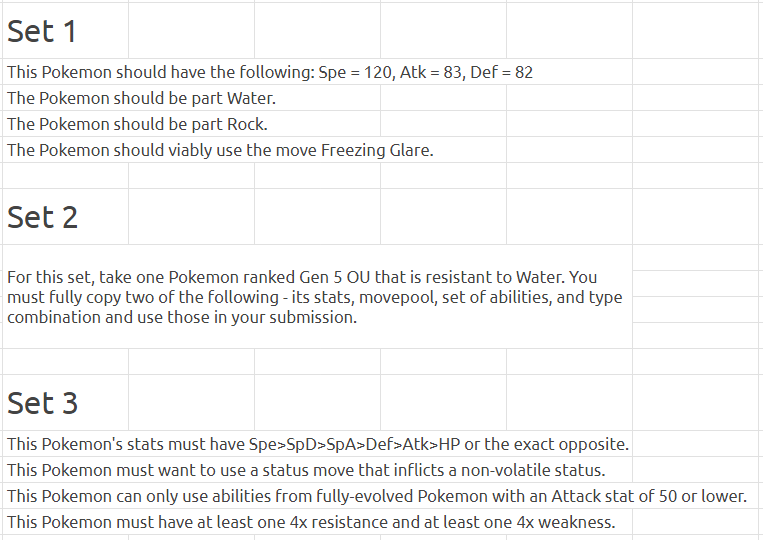The image size is (763, 540).
Task: Click the empty cell right of Set 2 heading
Action: (190, 217)
